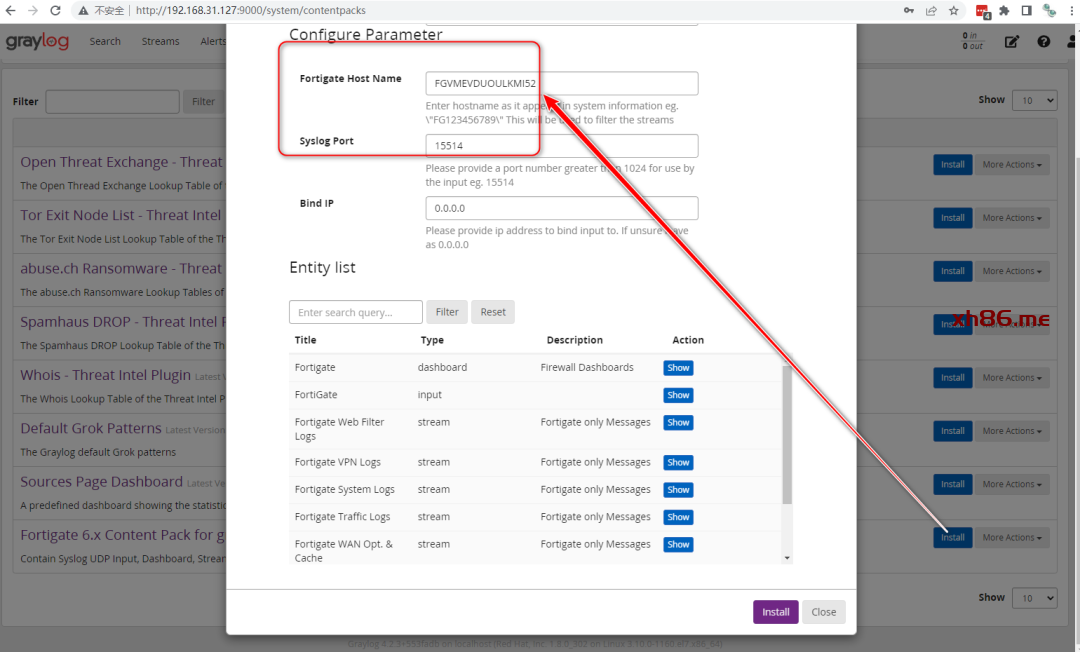The image size is (1080, 652).
Task: Click the graylog logo
Action: (x=37, y=41)
